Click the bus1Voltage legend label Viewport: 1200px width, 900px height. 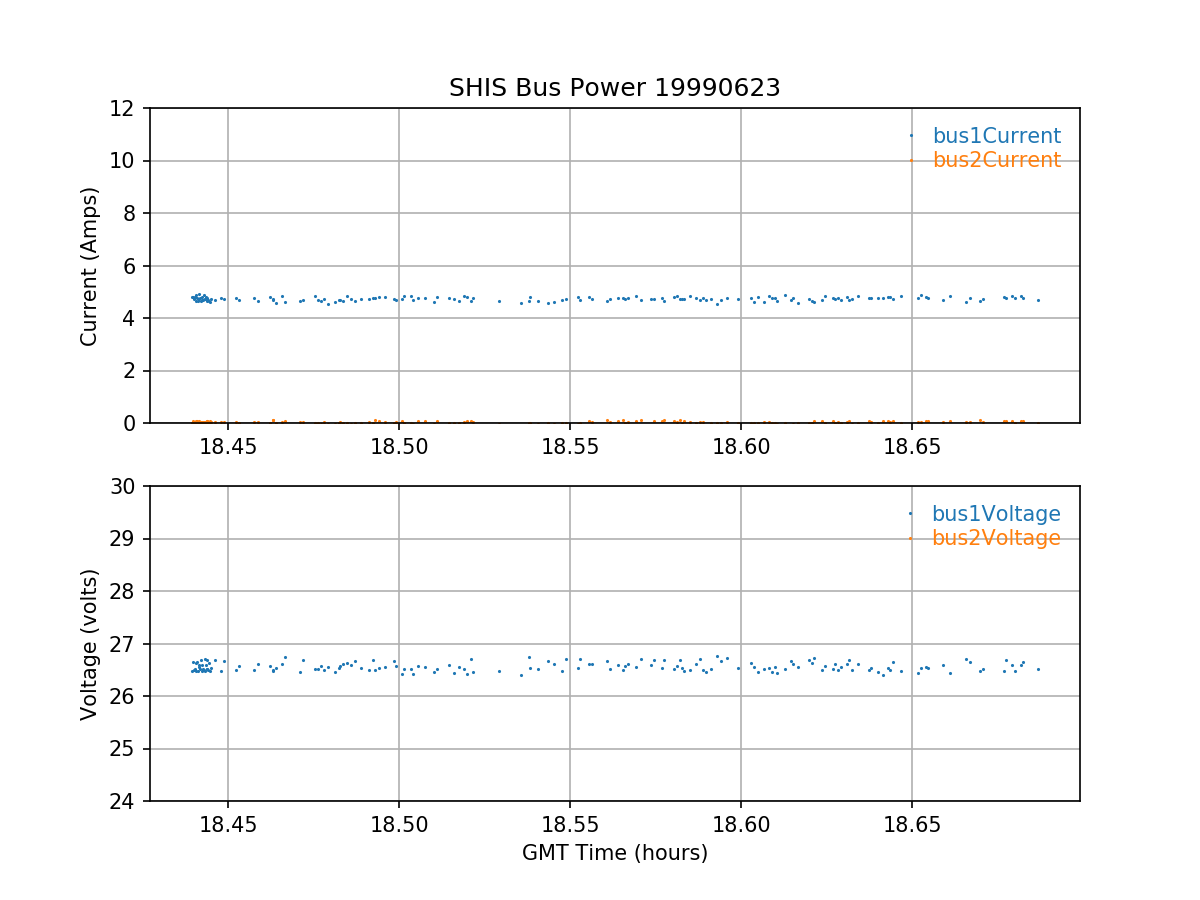(x=996, y=514)
